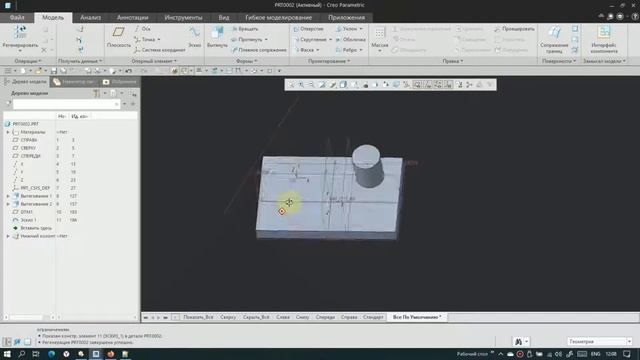Viewport: 640px width, 360px height.
Task: Click the Coordinate System (Система координат) tool
Action: [160, 50]
